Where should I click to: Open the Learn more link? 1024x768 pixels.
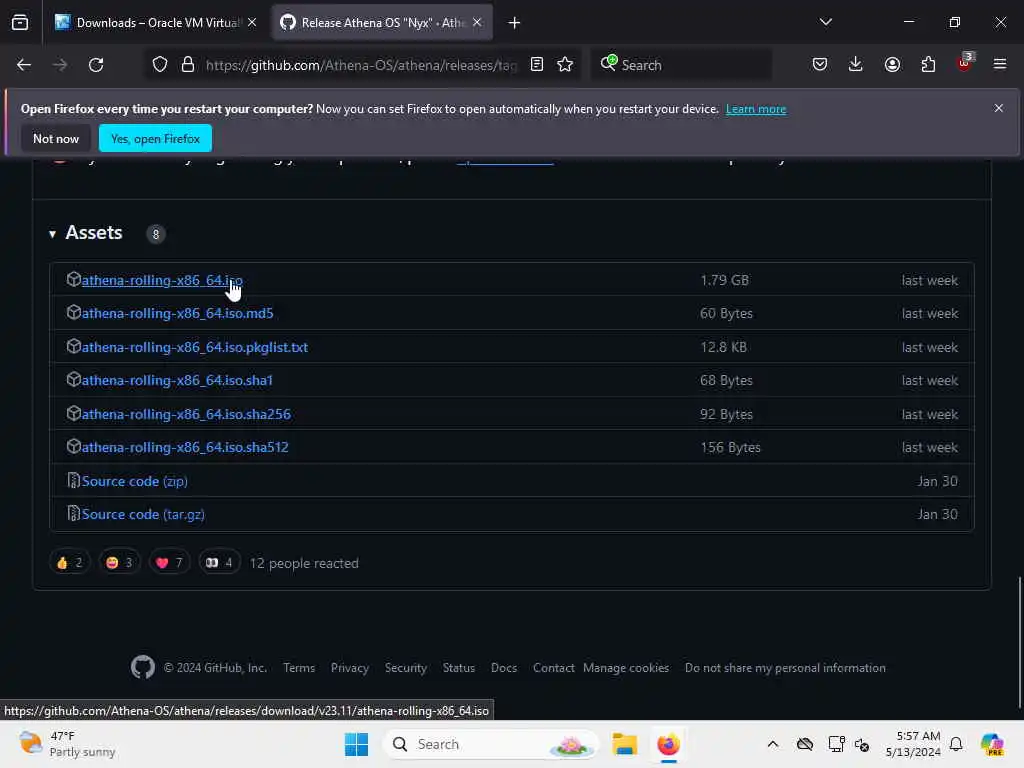coord(756,109)
